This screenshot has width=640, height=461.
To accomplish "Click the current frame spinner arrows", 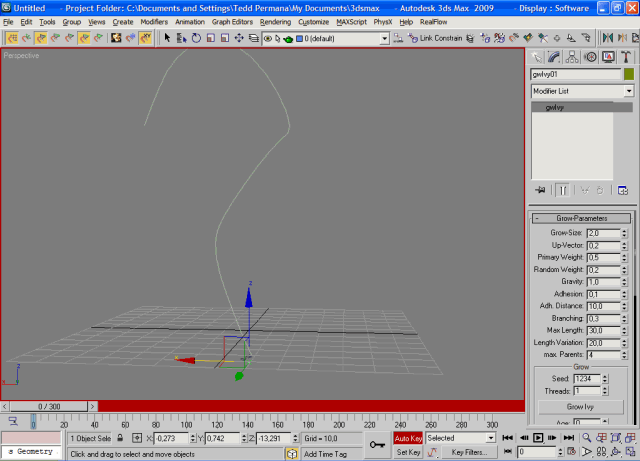I will (560, 452).
